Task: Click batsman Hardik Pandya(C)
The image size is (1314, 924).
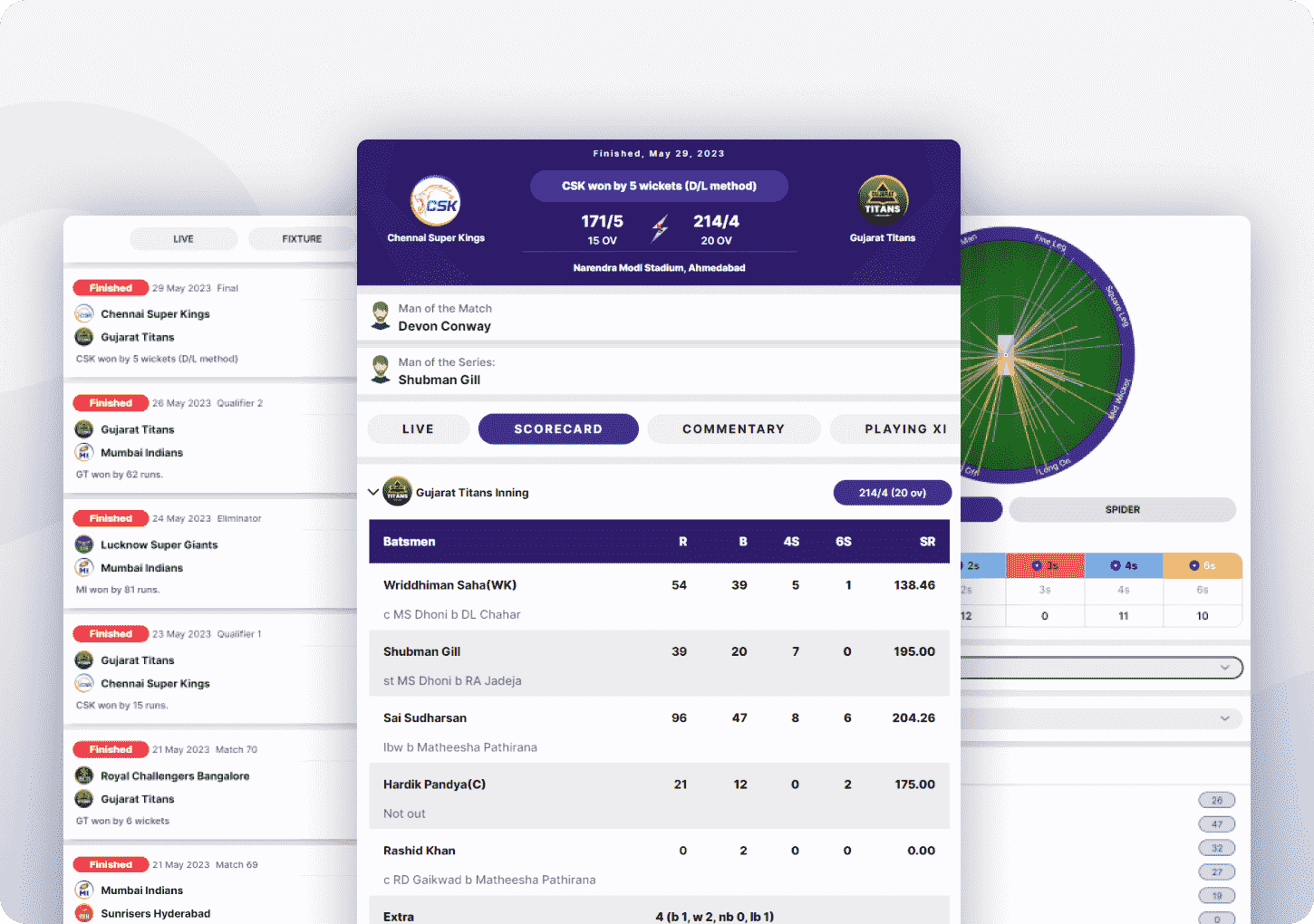Action: point(434,784)
